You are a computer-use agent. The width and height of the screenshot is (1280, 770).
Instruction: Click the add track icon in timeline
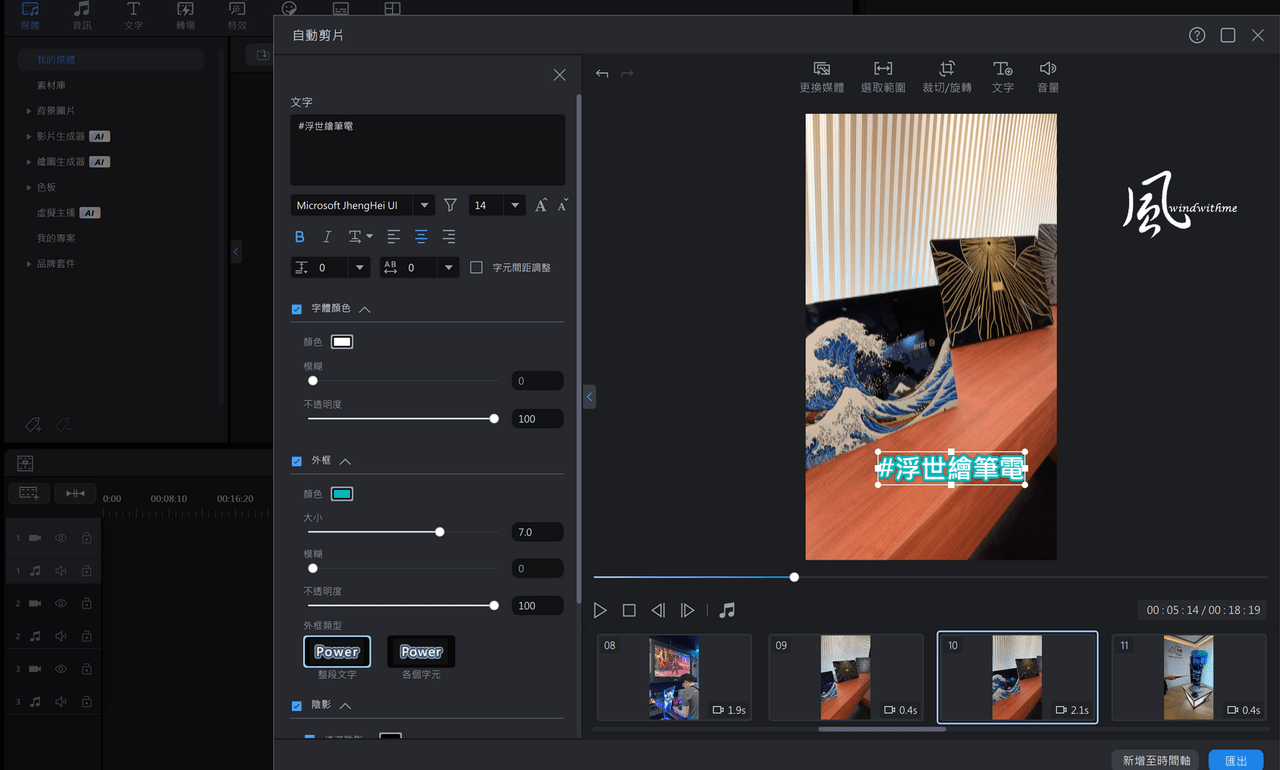tap(29, 493)
